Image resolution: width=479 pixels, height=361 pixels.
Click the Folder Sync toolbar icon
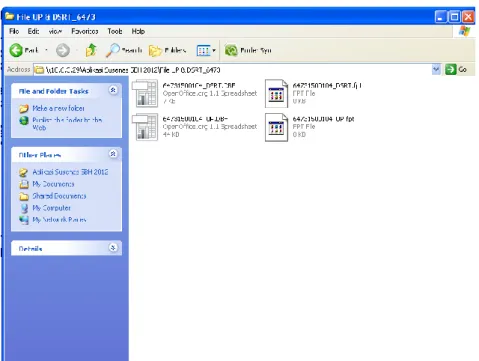(x=231, y=51)
